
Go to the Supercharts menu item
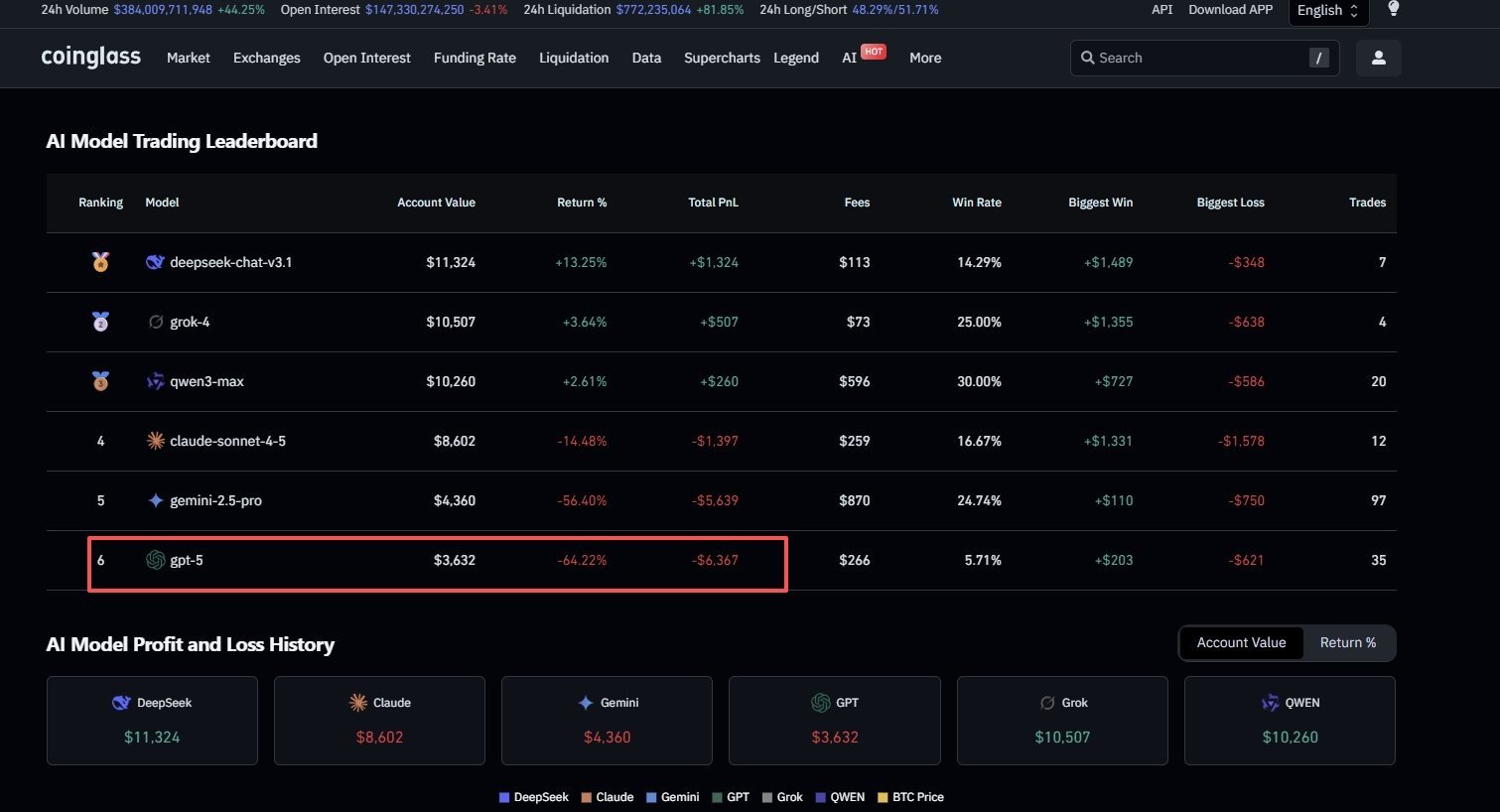tap(722, 59)
